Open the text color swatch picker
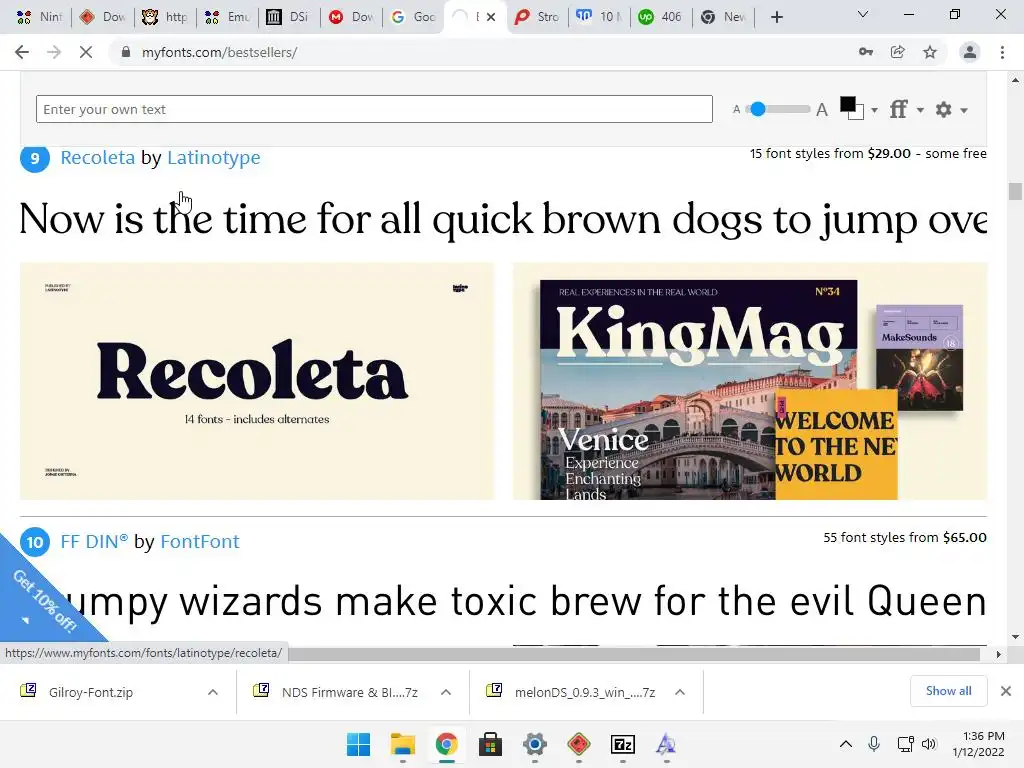This screenshot has width=1024, height=768. [851, 108]
